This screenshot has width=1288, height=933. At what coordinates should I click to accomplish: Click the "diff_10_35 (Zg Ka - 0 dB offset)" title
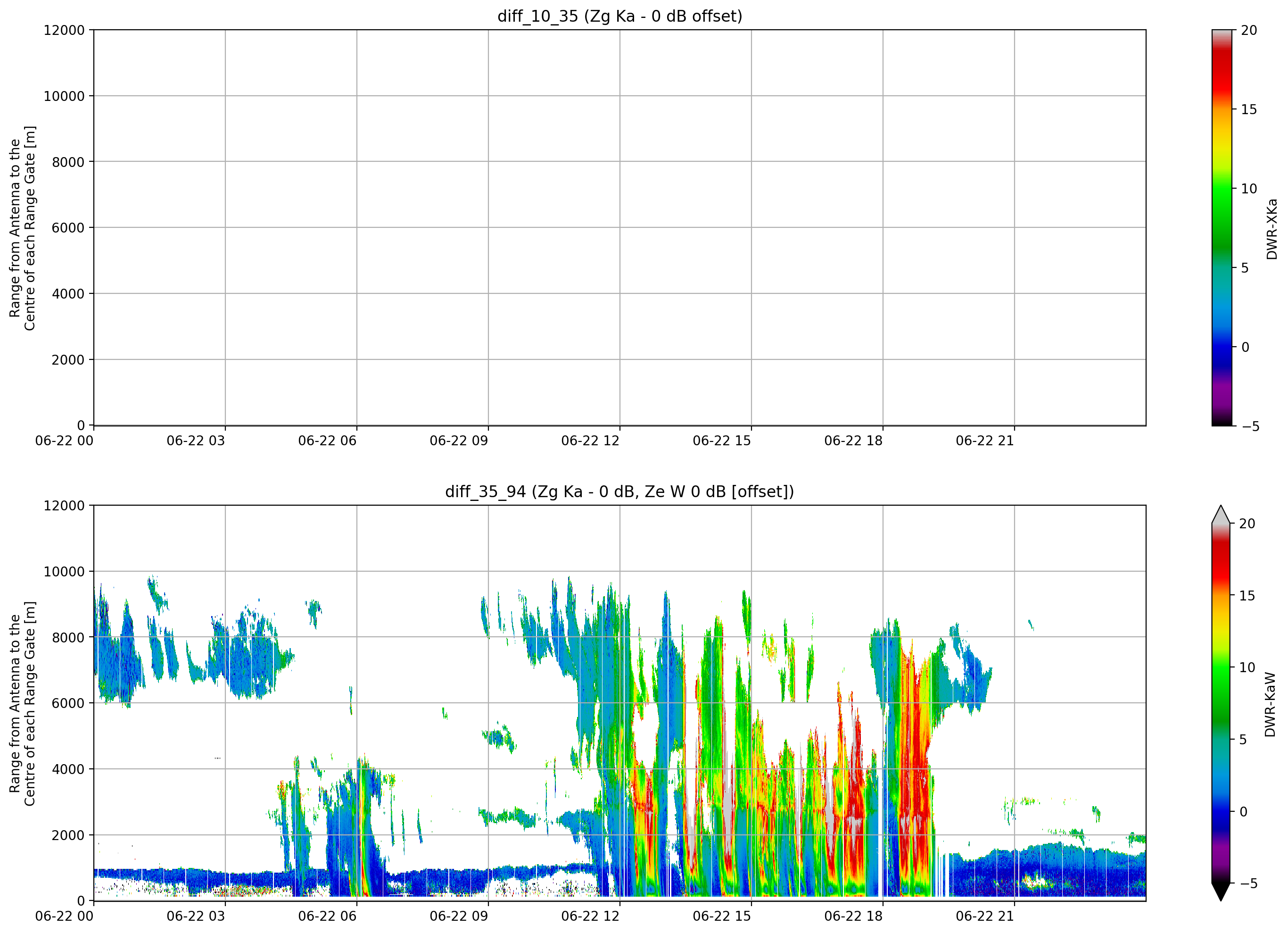pyautogui.click(x=619, y=17)
